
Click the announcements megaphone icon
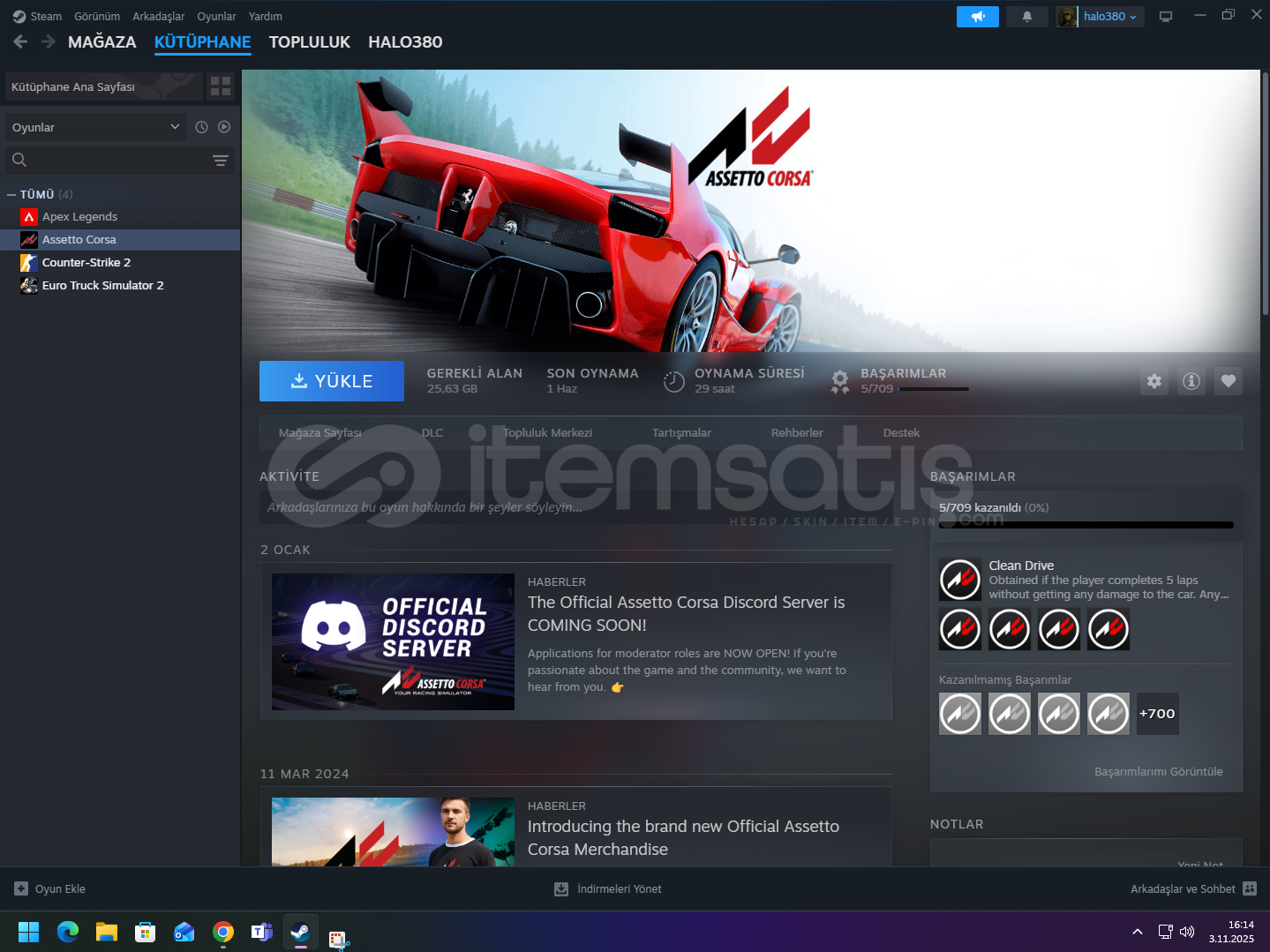click(977, 17)
